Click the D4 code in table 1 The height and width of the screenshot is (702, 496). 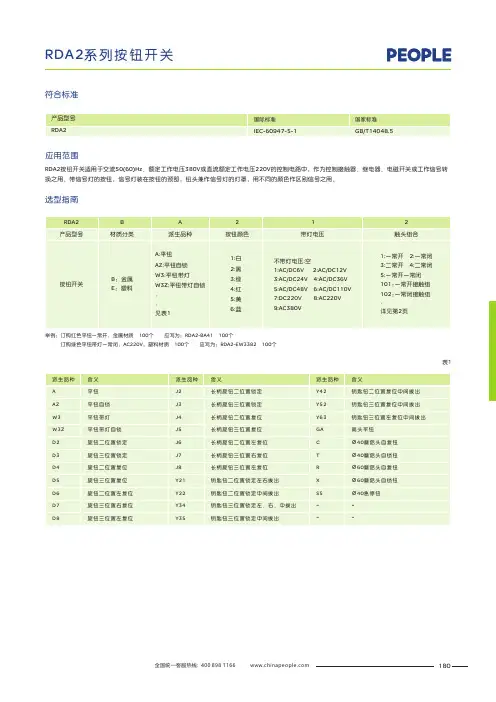[x=56, y=467]
